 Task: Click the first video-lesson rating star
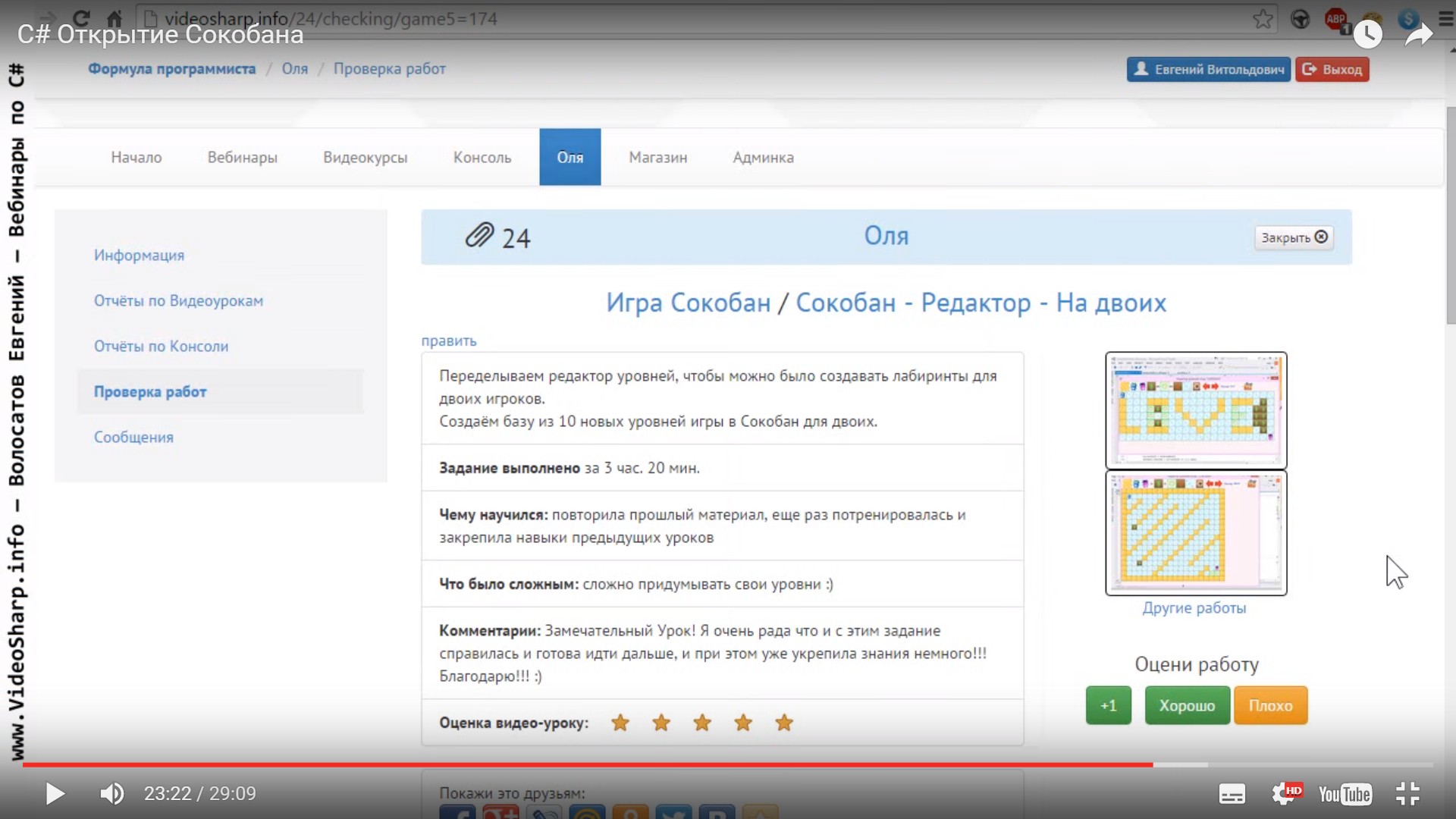[620, 723]
